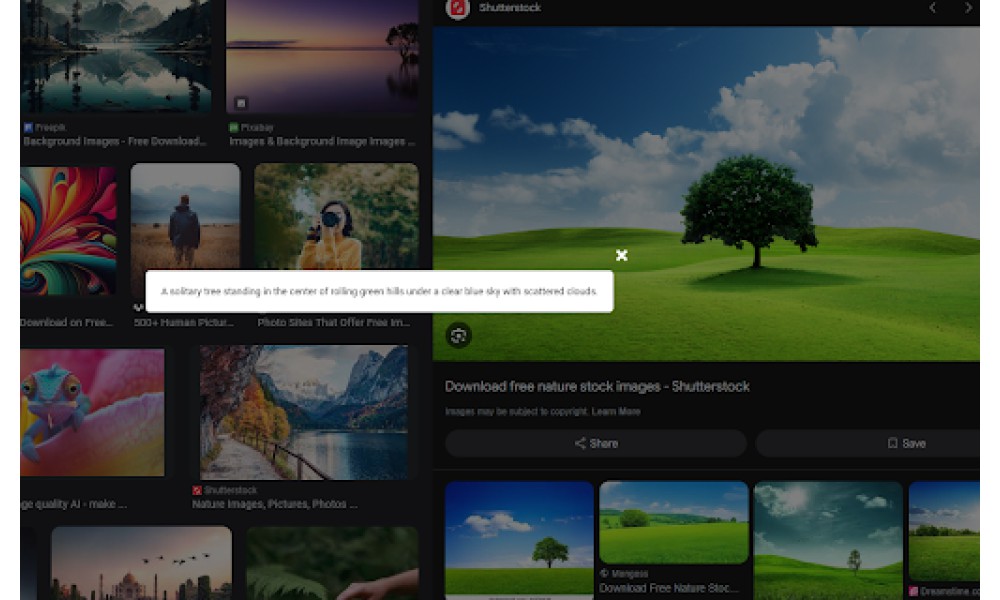Open Google Lens search icon on preview image

(x=459, y=335)
